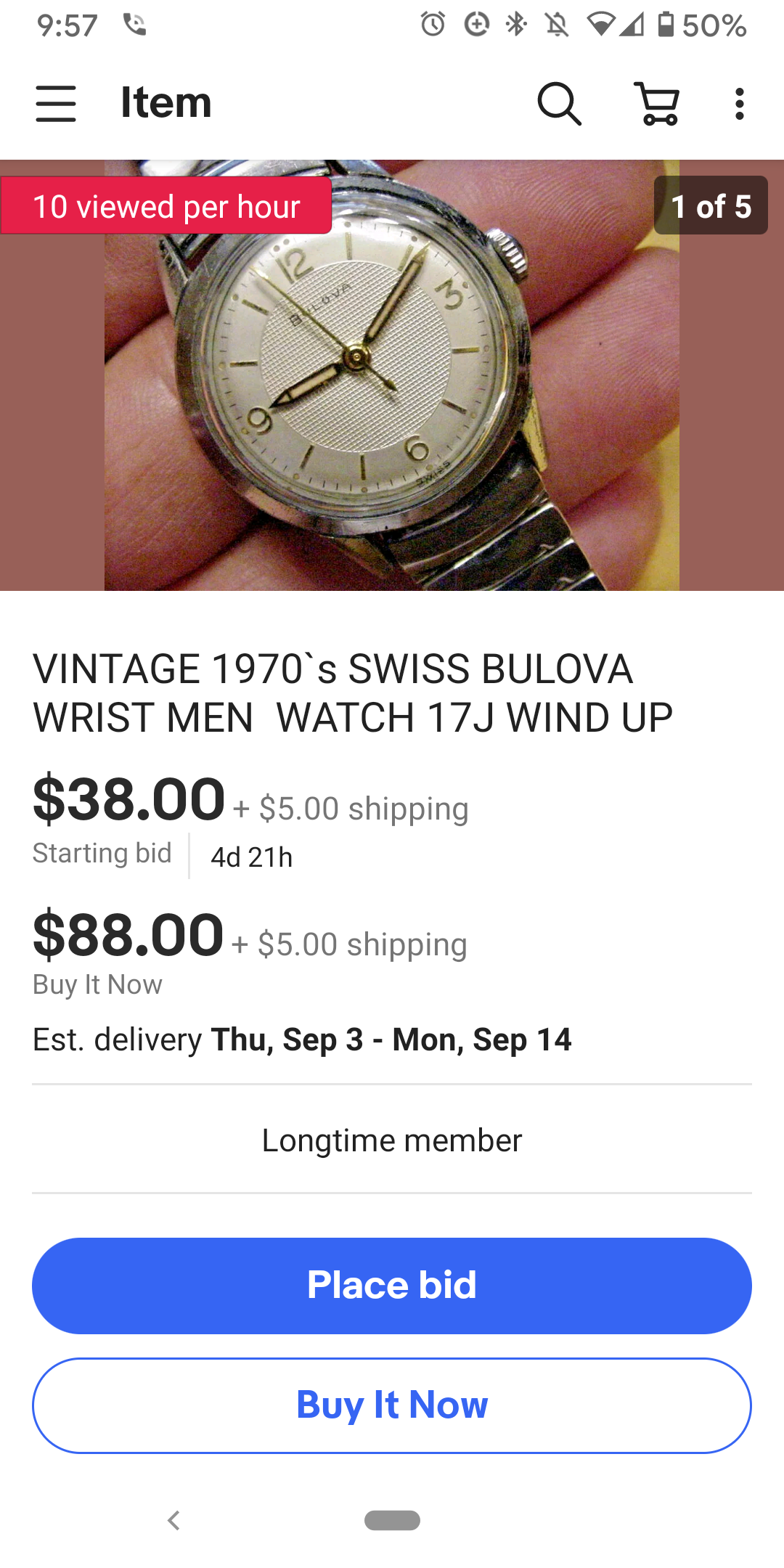784x1568 pixels.
Task: Open the three-dot overflow menu
Action: (x=739, y=103)
